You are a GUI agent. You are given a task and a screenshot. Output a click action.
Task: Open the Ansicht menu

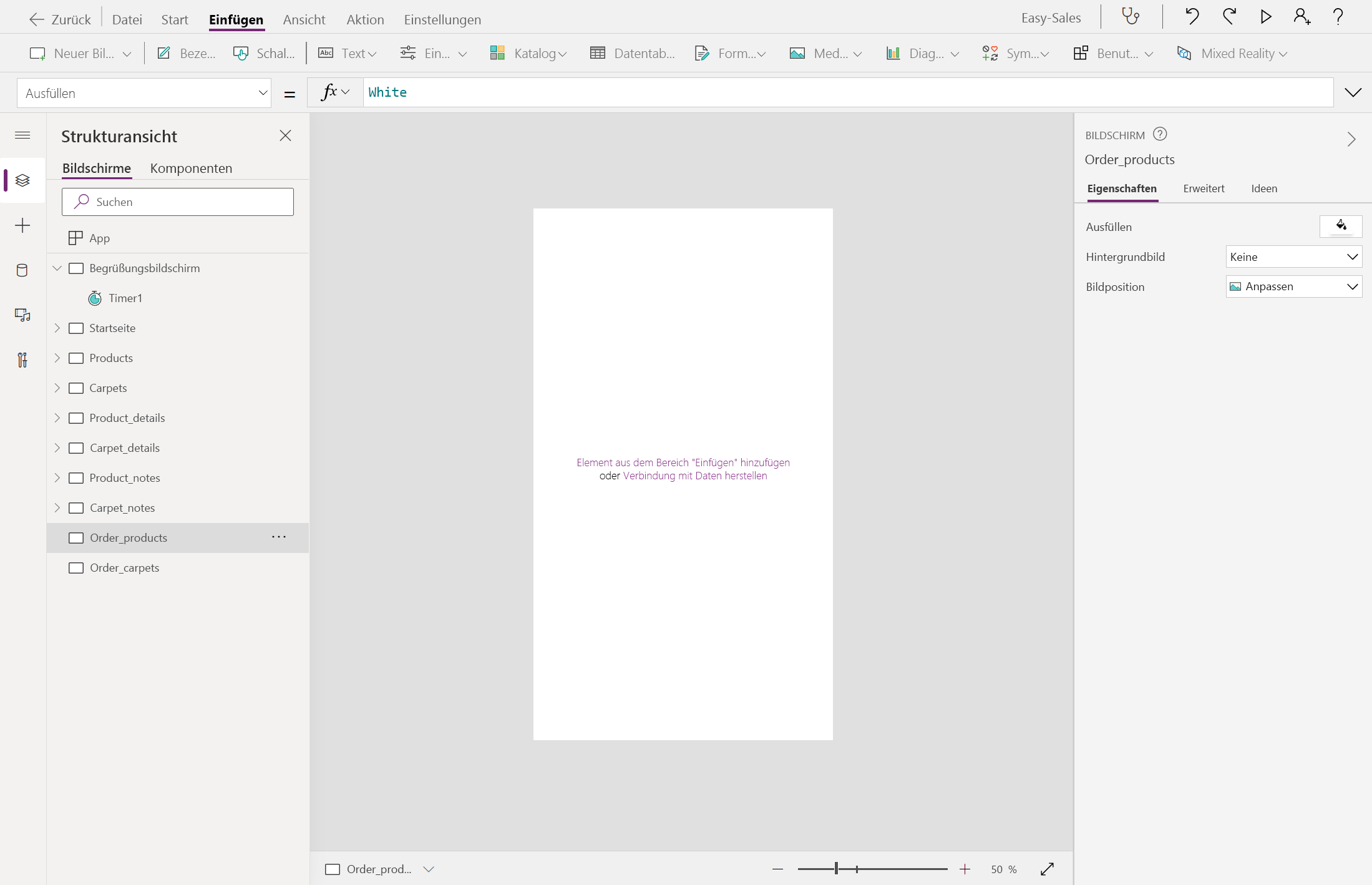point(304,19)
